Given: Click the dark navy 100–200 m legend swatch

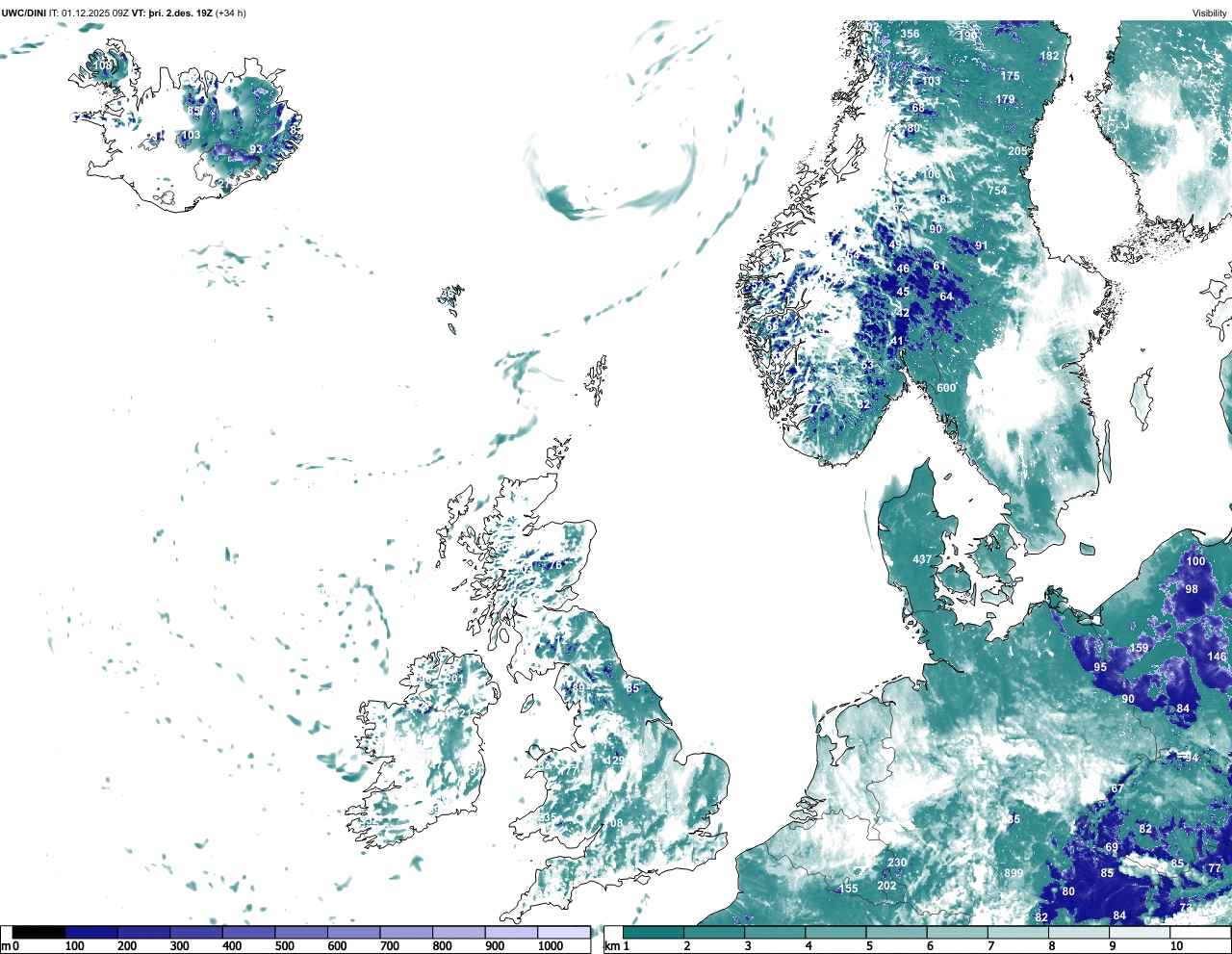Looking at the screenshot, I should (91, 932).
